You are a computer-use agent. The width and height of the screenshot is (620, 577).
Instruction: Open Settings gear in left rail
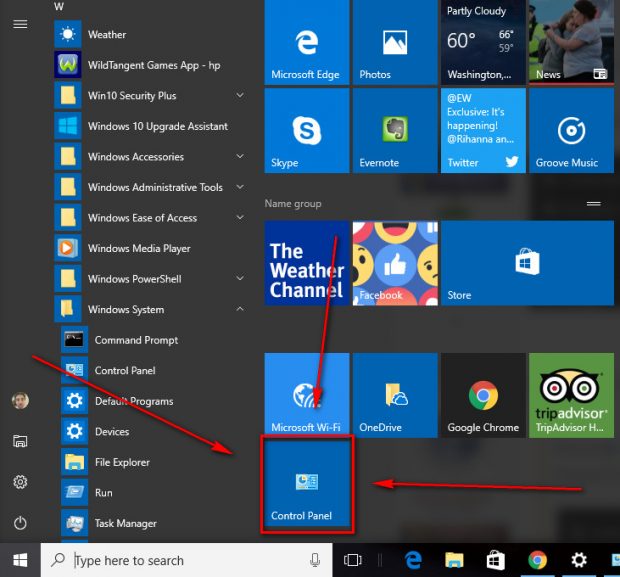click(x=20, y=482)
